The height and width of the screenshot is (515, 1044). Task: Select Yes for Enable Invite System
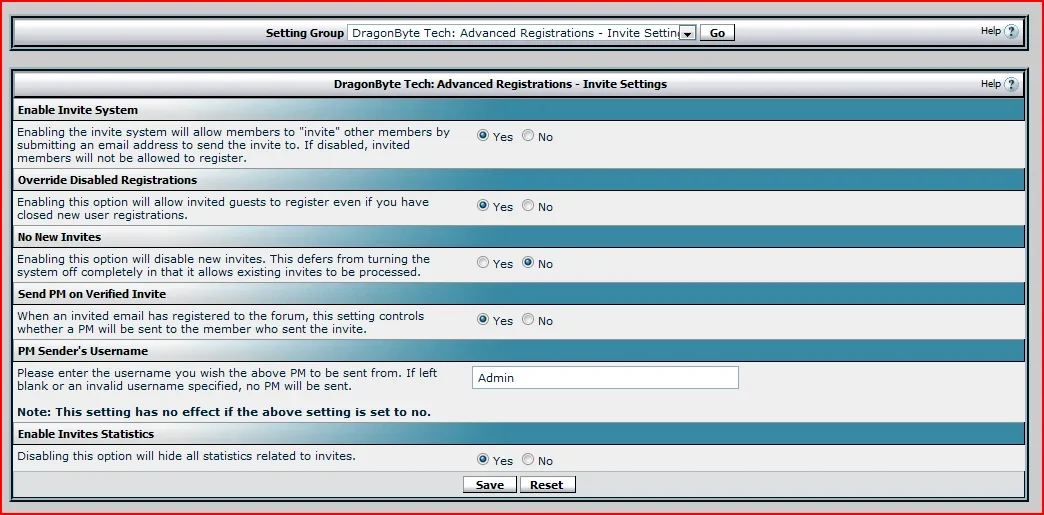pyautogui.click(x=483, y=136)
